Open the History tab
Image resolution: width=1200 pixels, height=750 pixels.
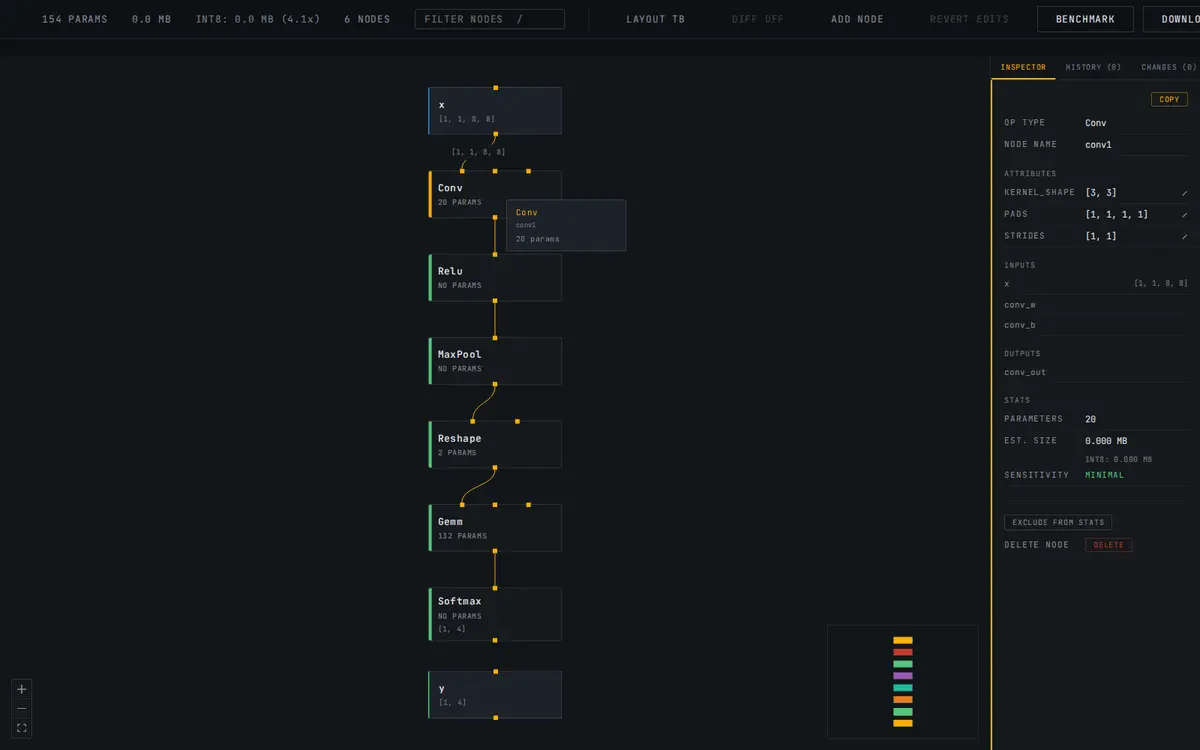coord(1093,67)
